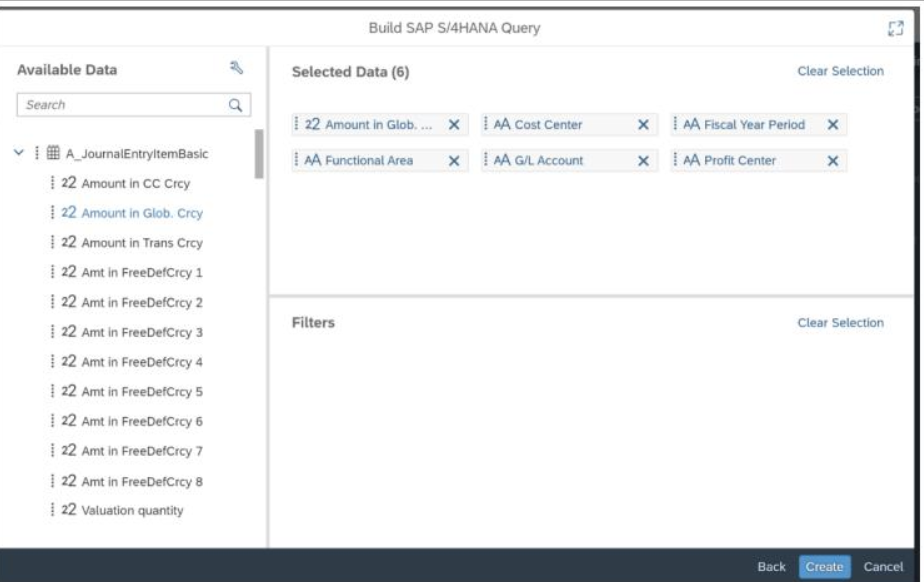
Task: Select Amt in FreeDefCrcy 5 item
Action: tap(142, 392)
